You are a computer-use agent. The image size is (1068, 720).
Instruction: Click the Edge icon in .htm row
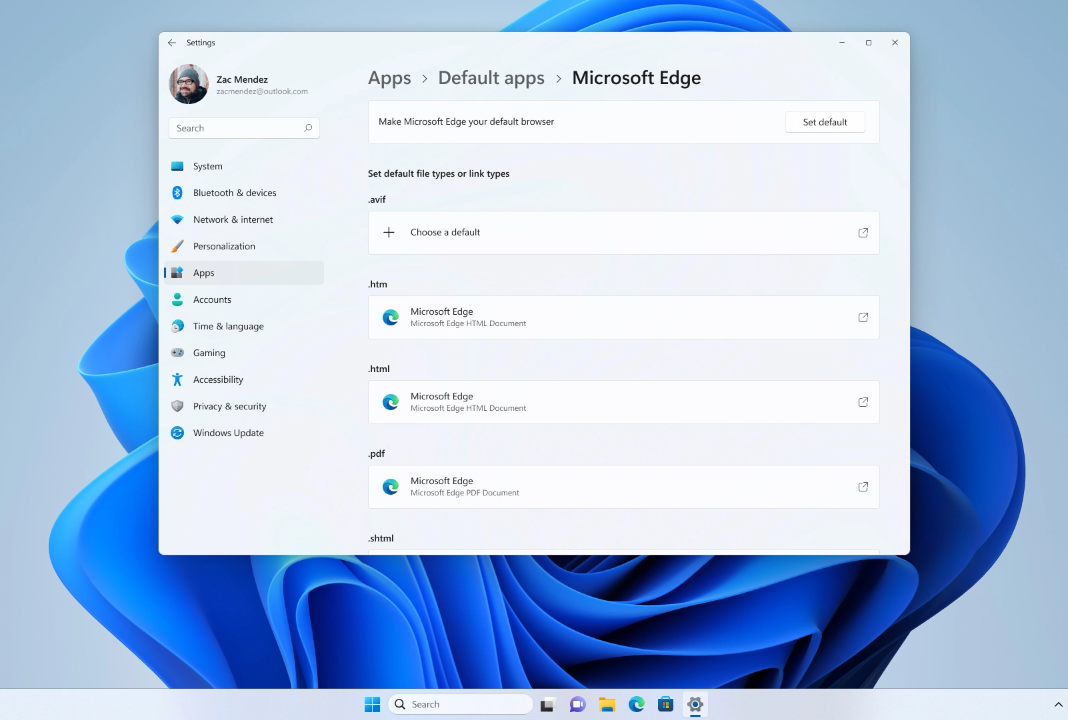click(390, 317)
